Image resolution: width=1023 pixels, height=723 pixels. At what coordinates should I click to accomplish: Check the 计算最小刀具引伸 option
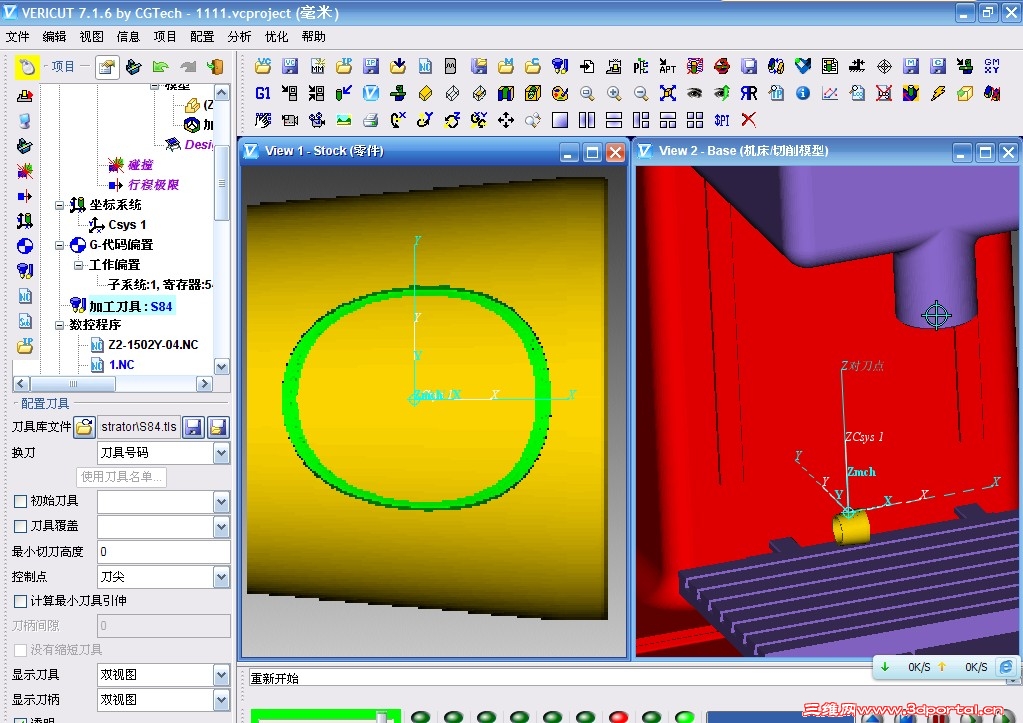(20, 601)
